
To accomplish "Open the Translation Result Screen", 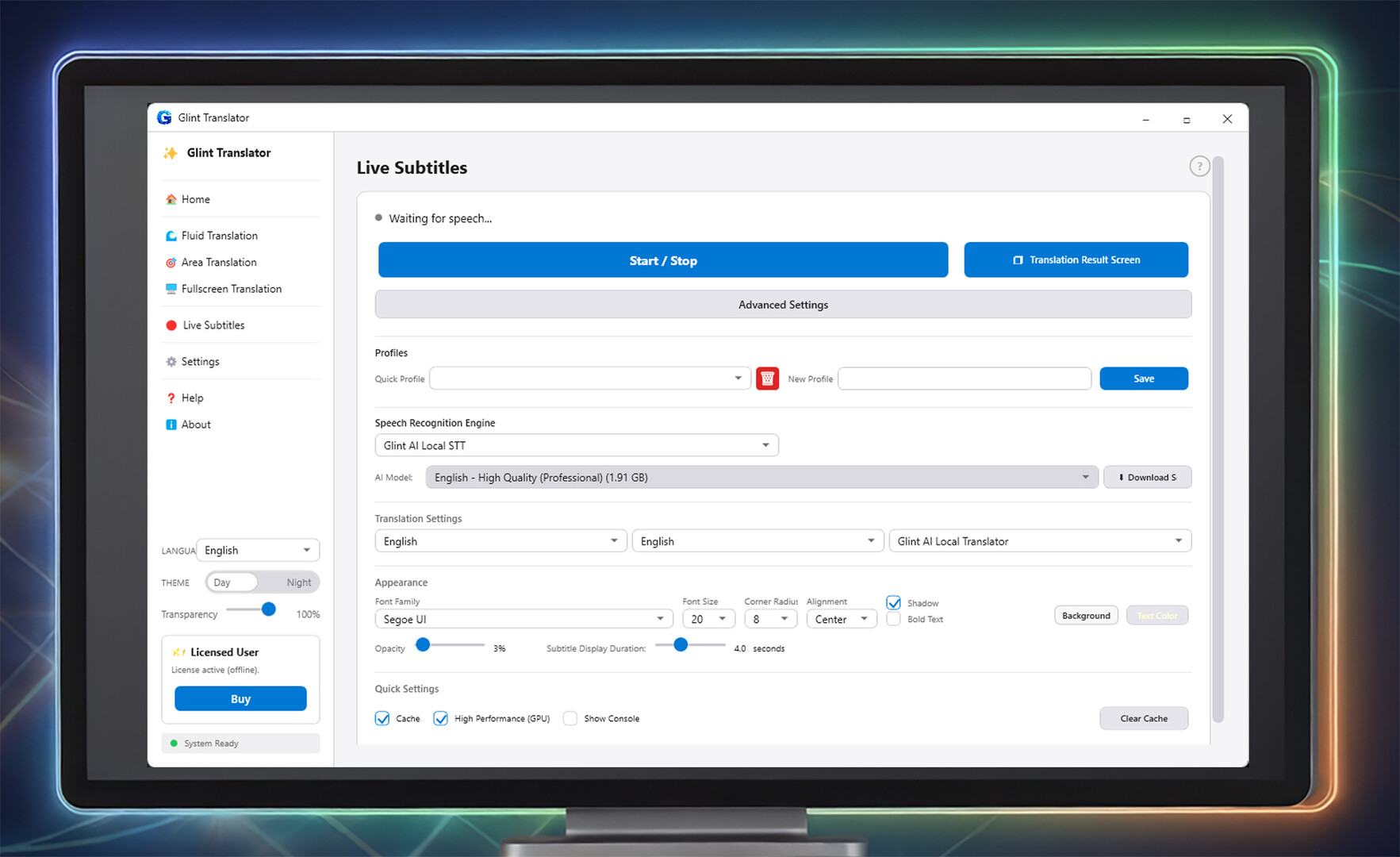I will pos(1076,260).
